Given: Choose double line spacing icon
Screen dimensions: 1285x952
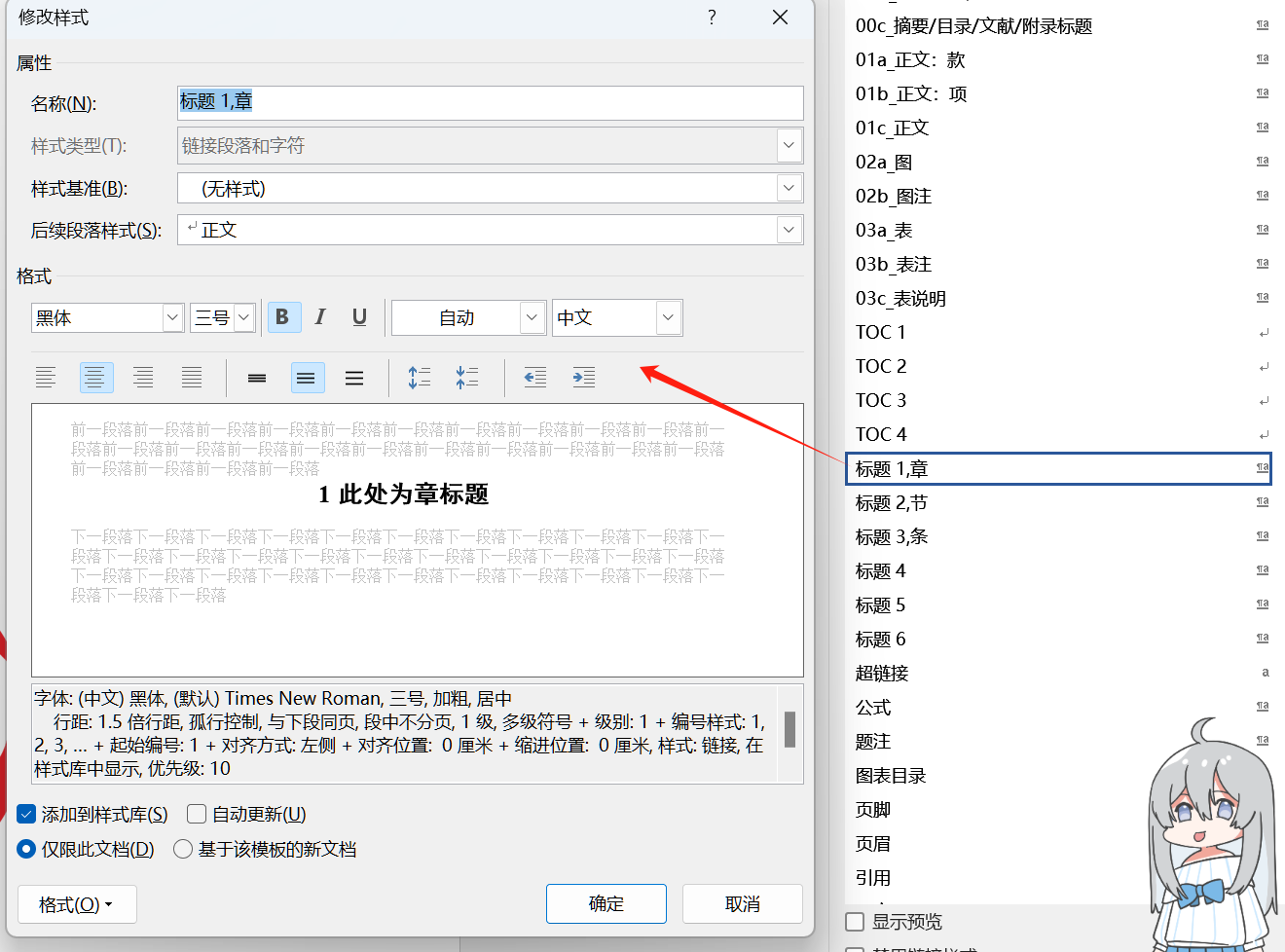Looking at the screenshot, I should tap(354, 378).
